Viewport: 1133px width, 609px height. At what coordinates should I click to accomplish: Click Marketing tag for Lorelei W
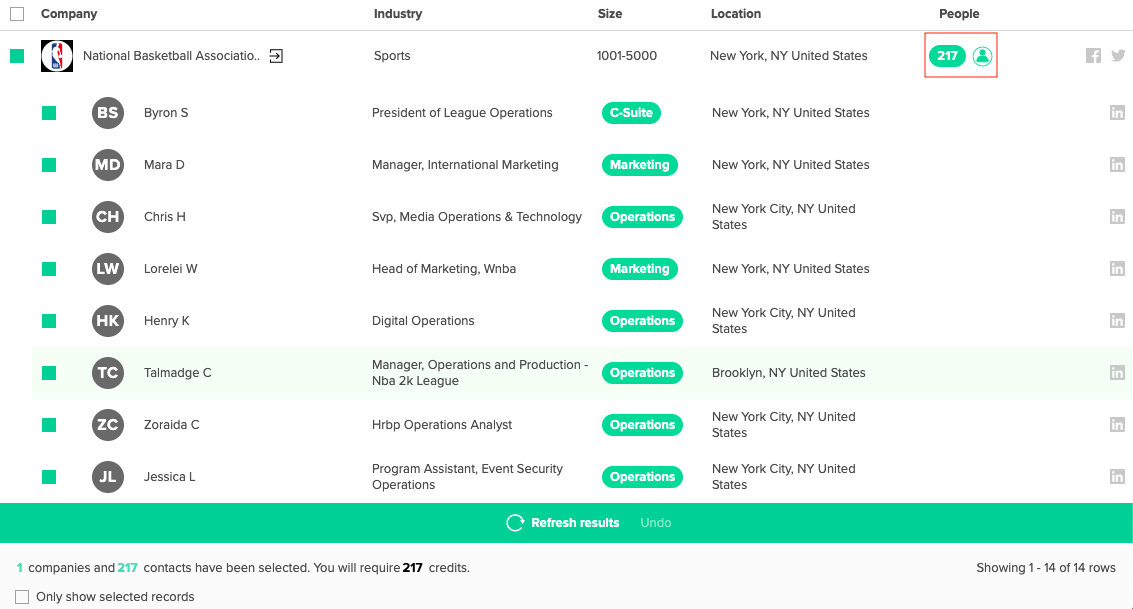point(639,269)
